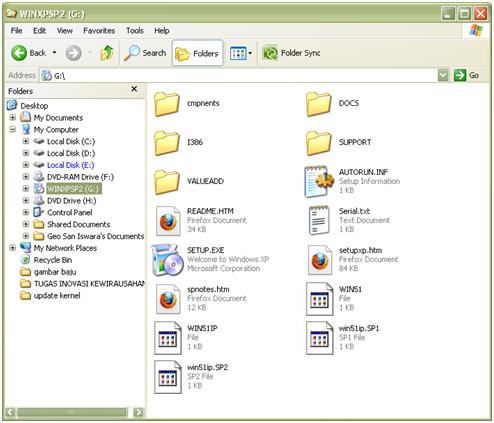Image resolution: width=494 pixels, height=423 pixels.
Task: Select the I386 folder icon
Action: (167, 143)
